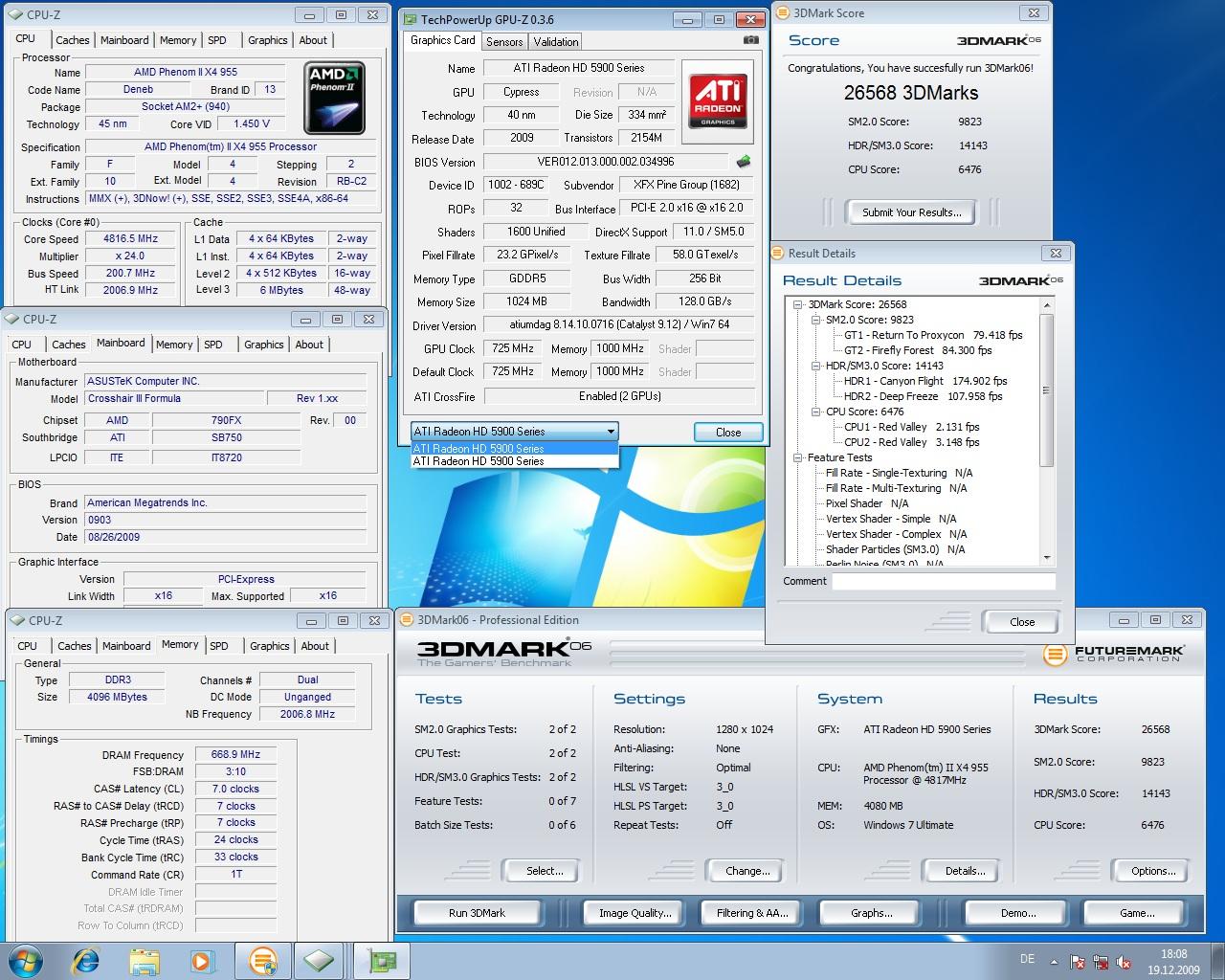The width and height of the screenshot is (1225, 980).
Task: Click the Crosshair III Formula model field
Action: point(174,398)
